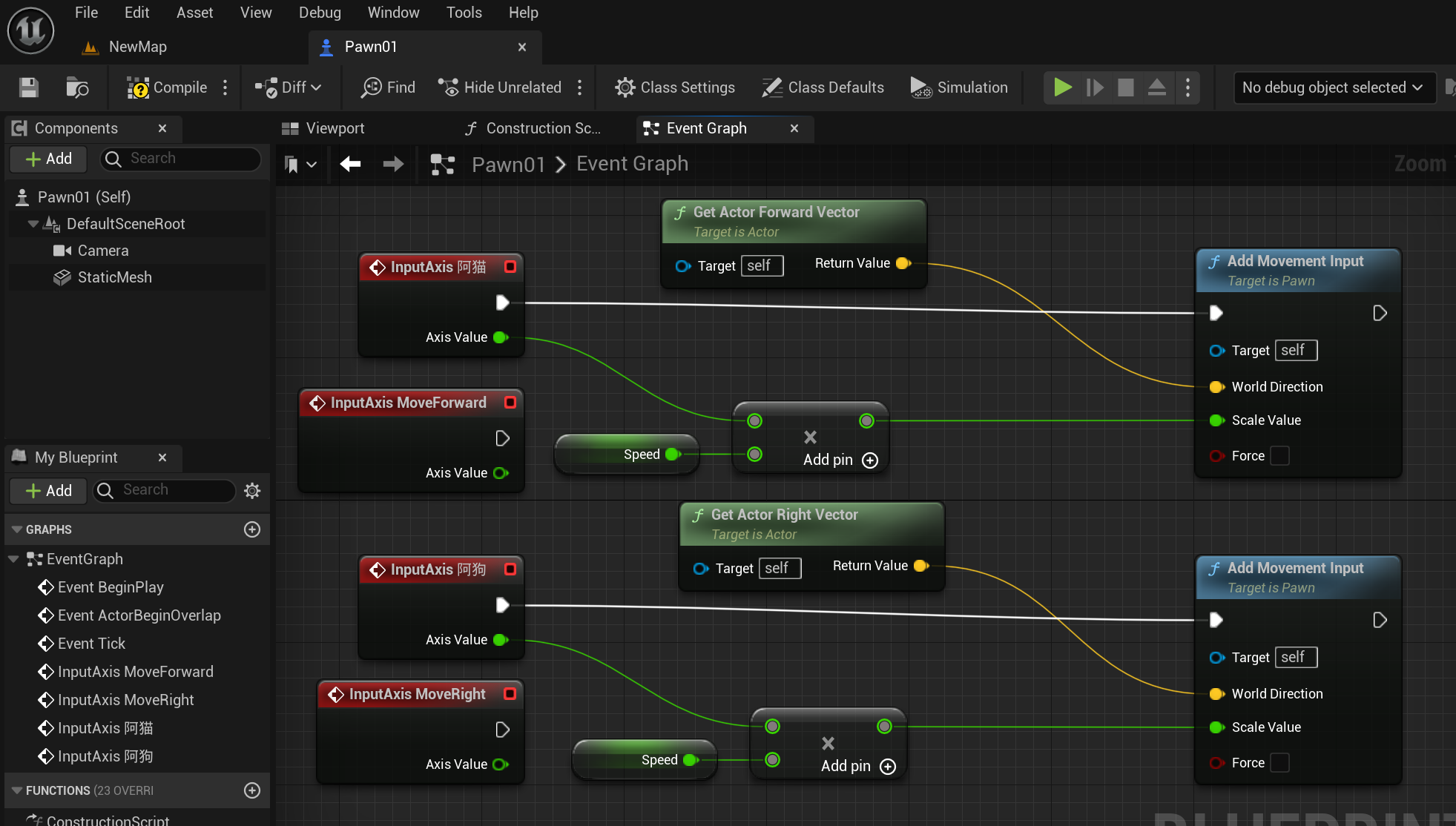Click InputAxis 阿狗 node Axis Value pin
Screen dimensions: 1456x826
pyautogui.click(x=501, y=640)
